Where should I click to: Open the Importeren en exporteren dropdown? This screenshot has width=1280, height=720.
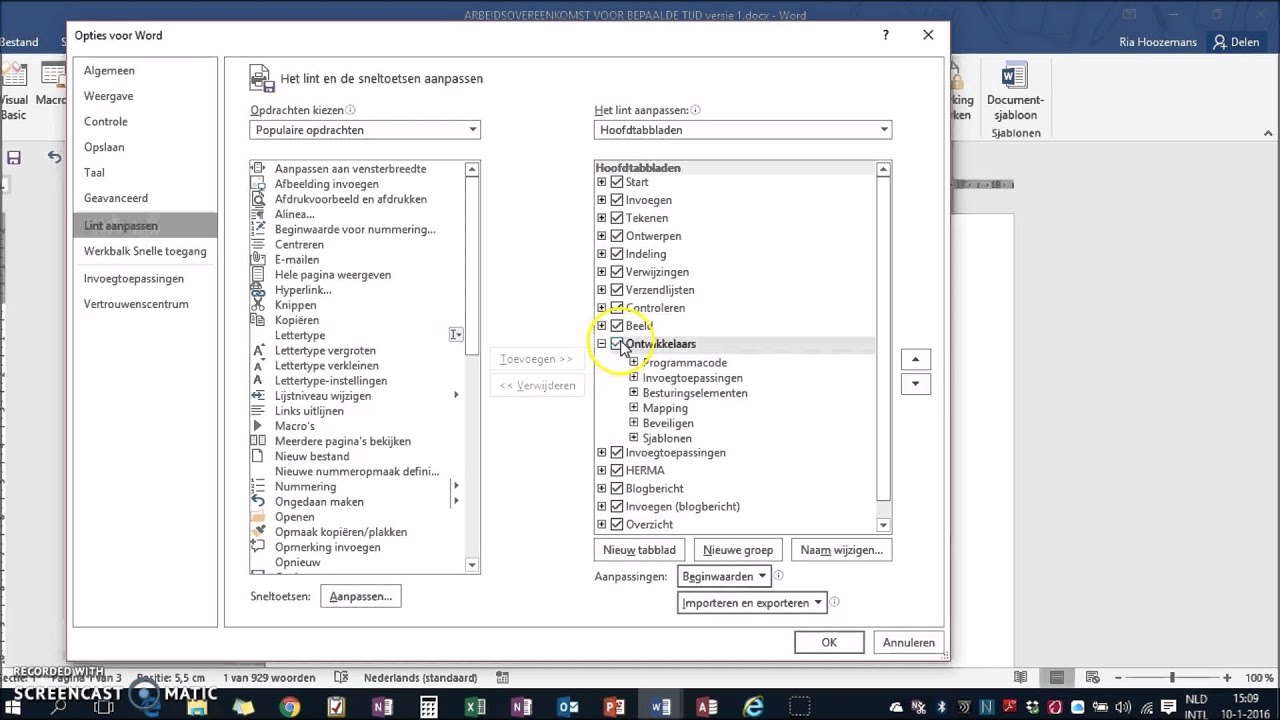(x=751, y=603)
